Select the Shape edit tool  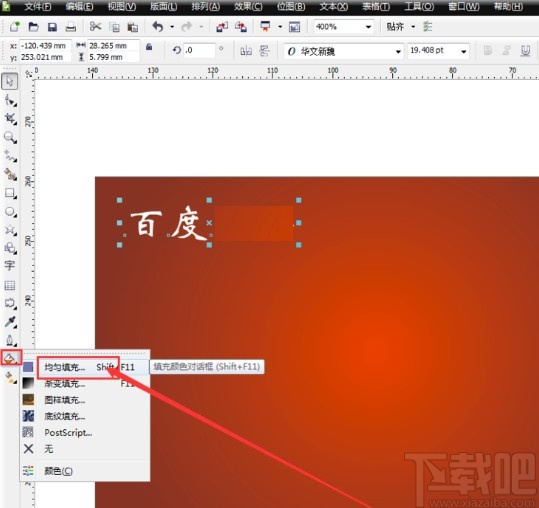tap(10, 100)
